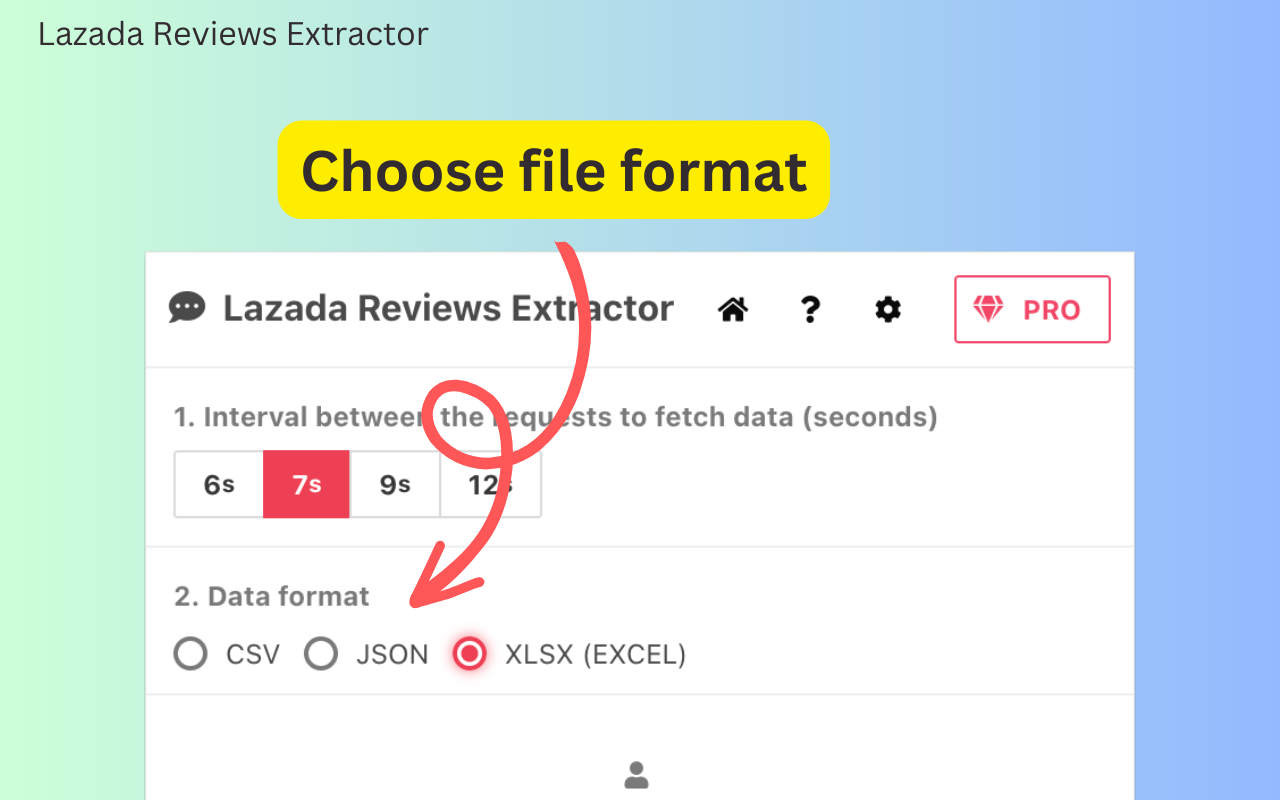Image resolution: width=1280 pixels, height=800 pixels.
Task: Click the 2. Data format section heading
Action: pyautogui.click(x=271, y=596)
